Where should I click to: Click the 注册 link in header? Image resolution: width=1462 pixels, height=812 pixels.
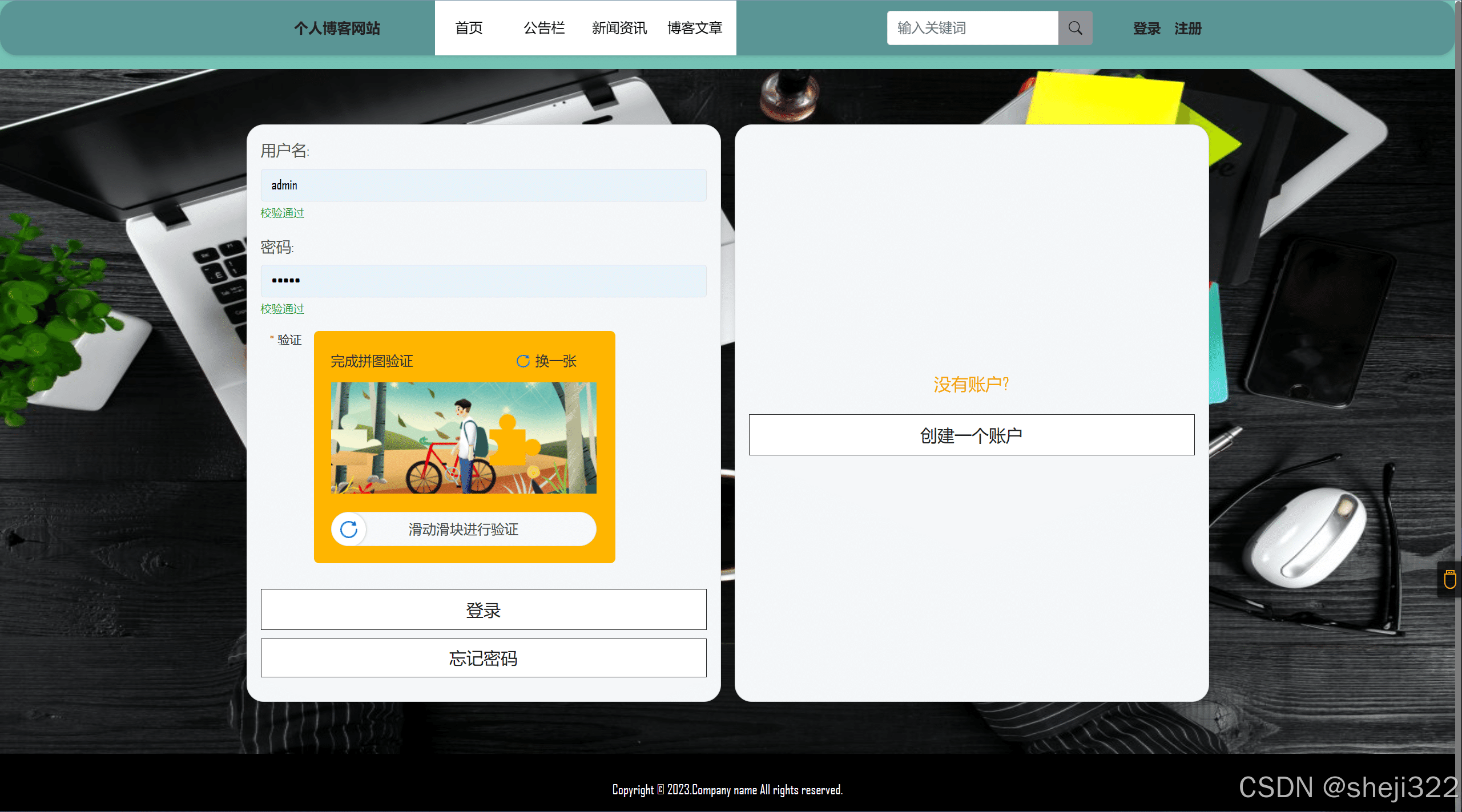pyautogui.click(x=1188, y=29)
